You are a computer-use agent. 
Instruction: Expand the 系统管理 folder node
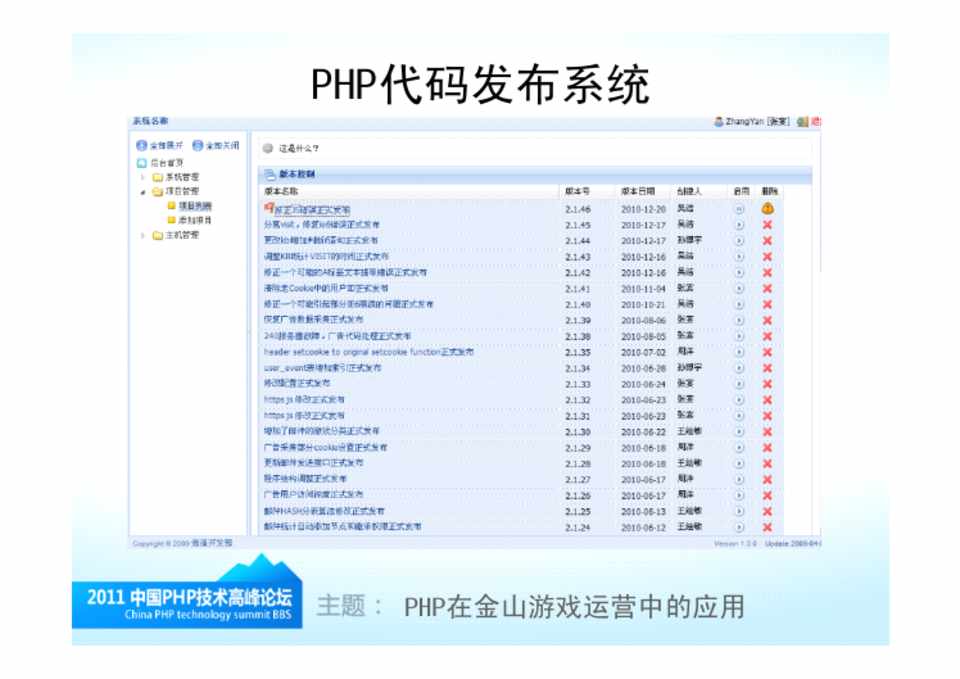tap(144, 177)
